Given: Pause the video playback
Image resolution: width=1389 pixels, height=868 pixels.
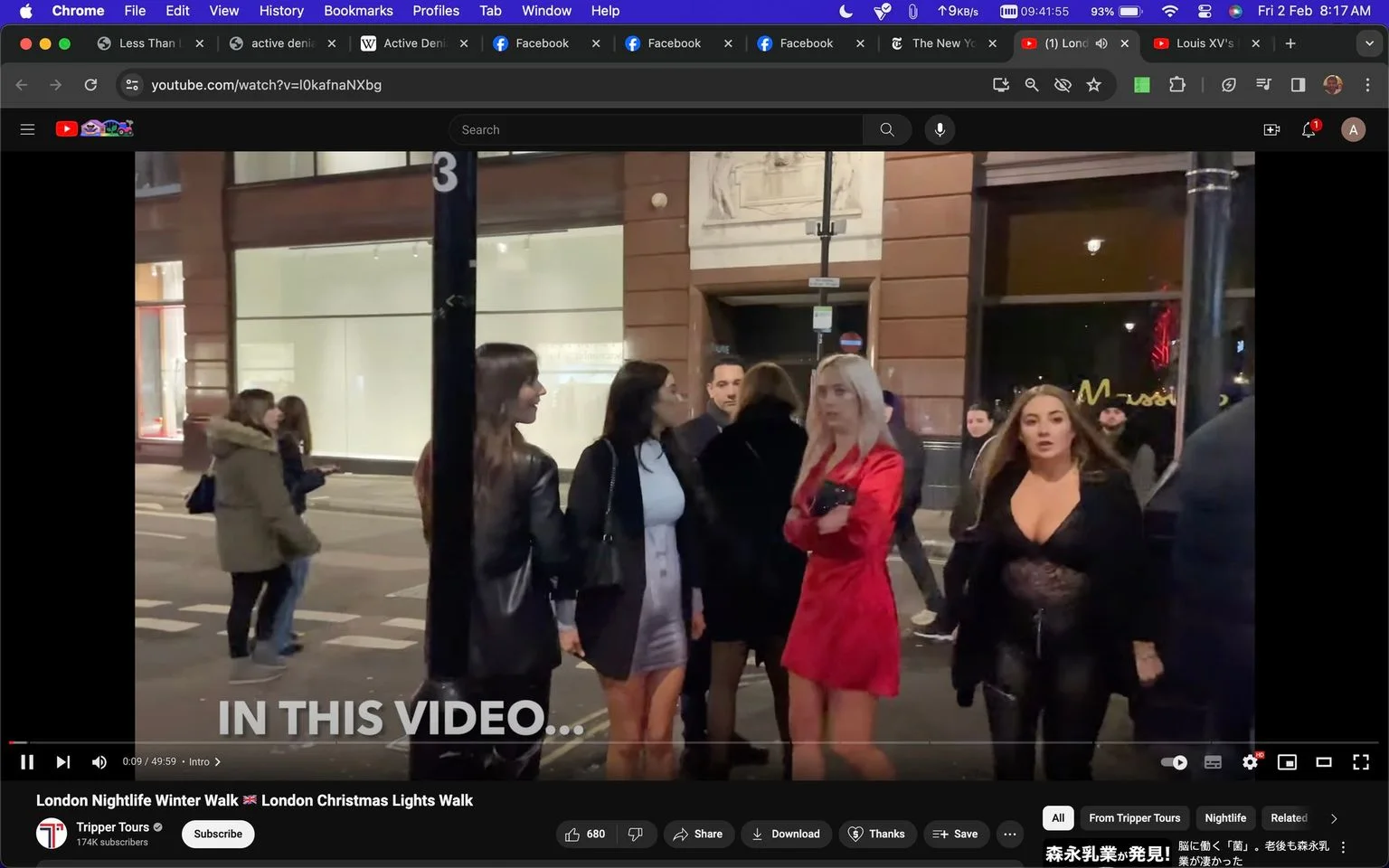Looking at the screenshot, I should [27, 762].
